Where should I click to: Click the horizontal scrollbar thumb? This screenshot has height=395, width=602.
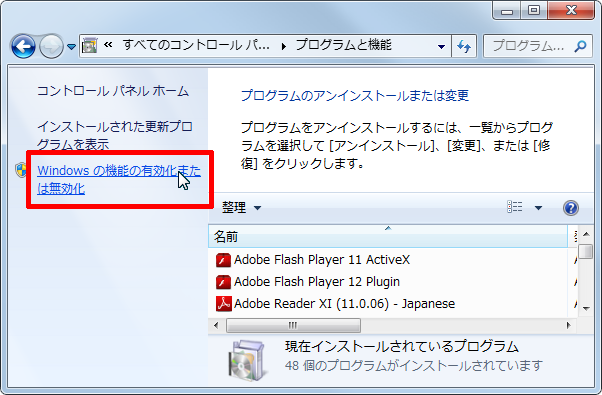click(293, 326)
